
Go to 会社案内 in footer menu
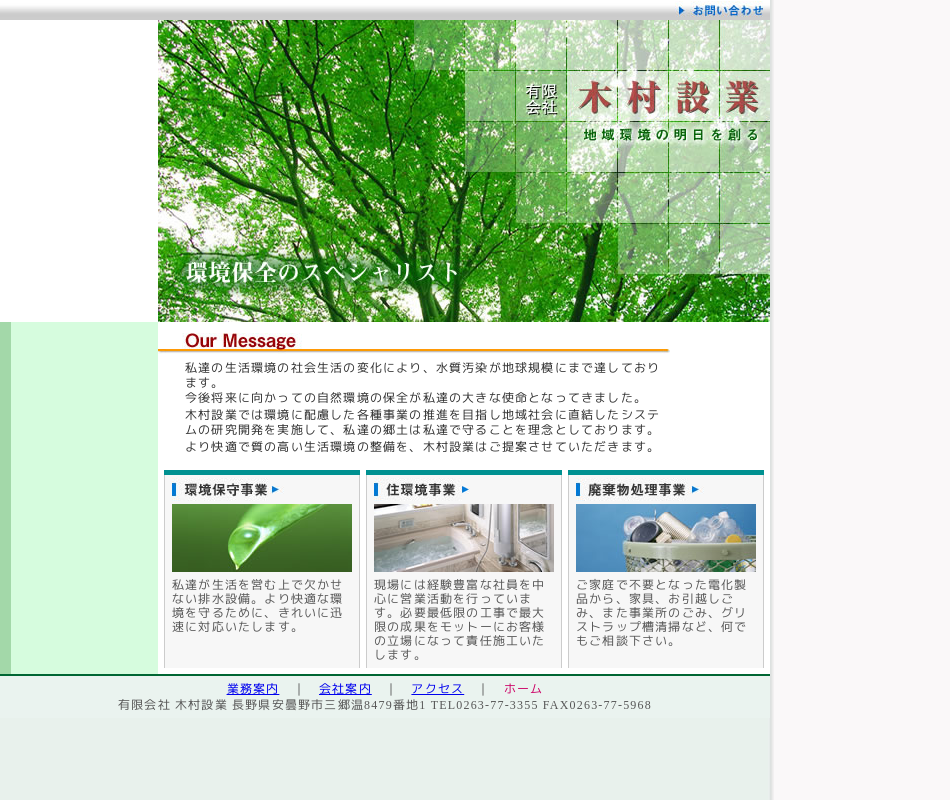(345, 688)
